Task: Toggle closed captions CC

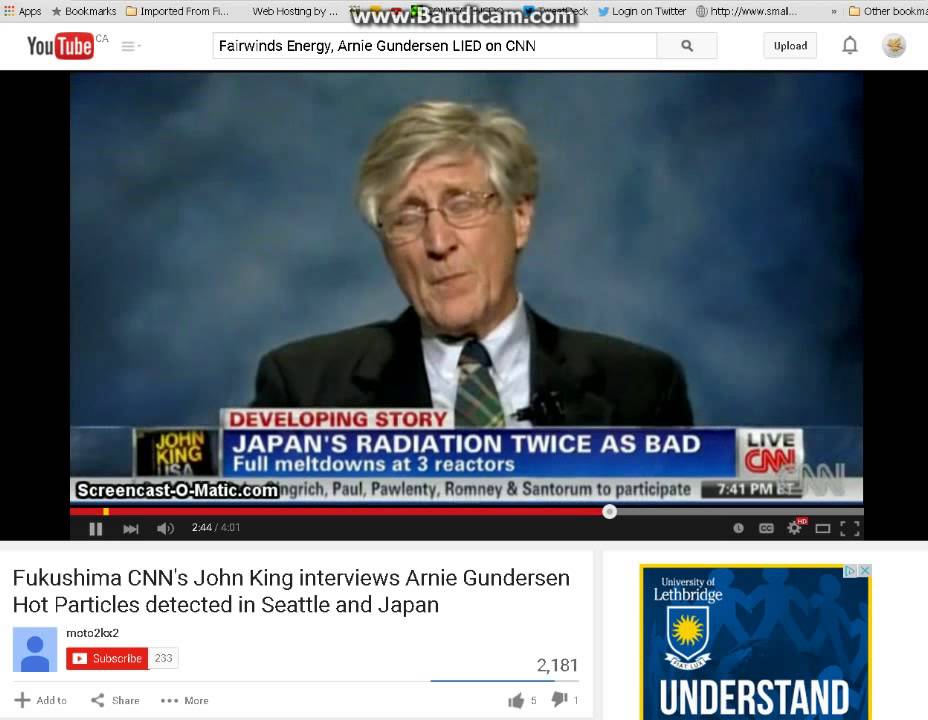Action: tap(766, 528)
